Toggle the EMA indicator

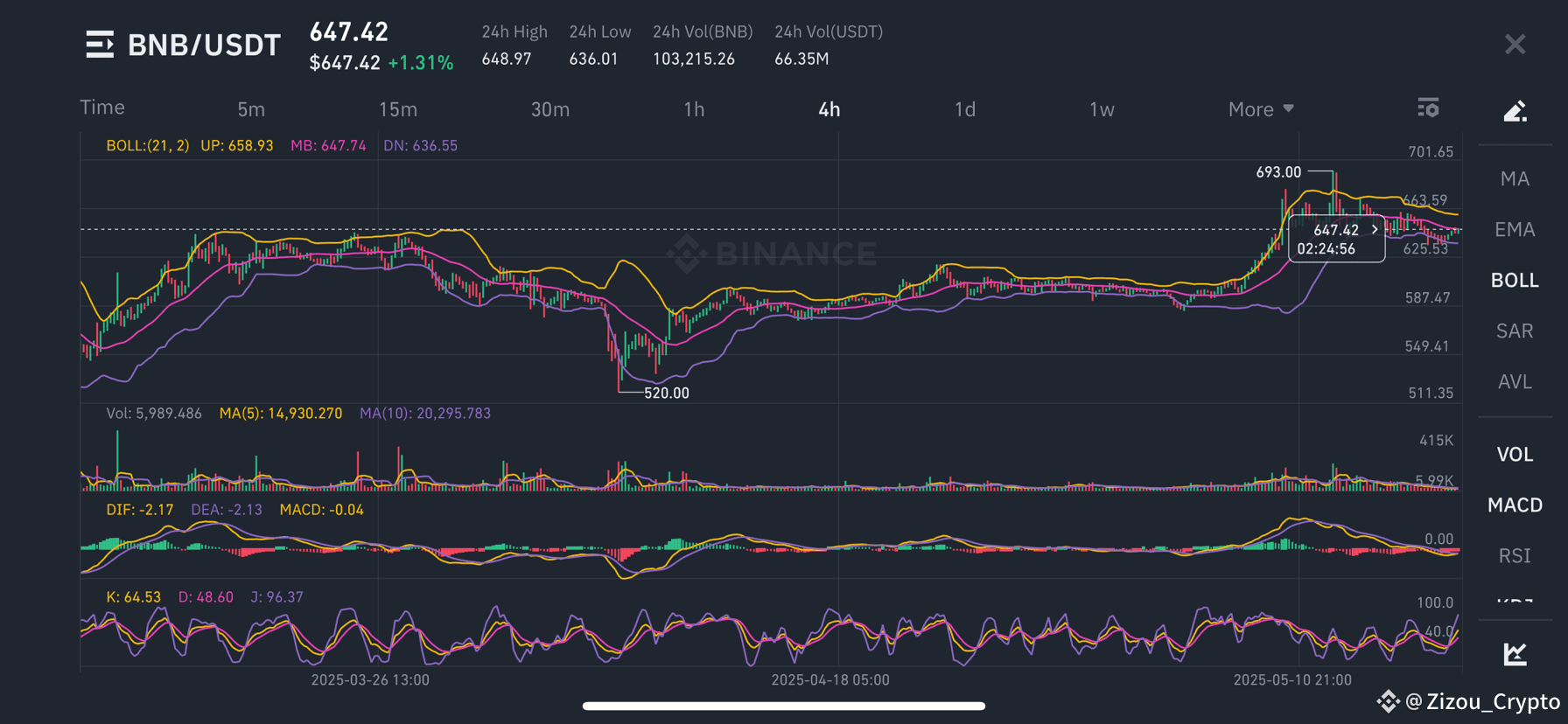click(1515, 230)
